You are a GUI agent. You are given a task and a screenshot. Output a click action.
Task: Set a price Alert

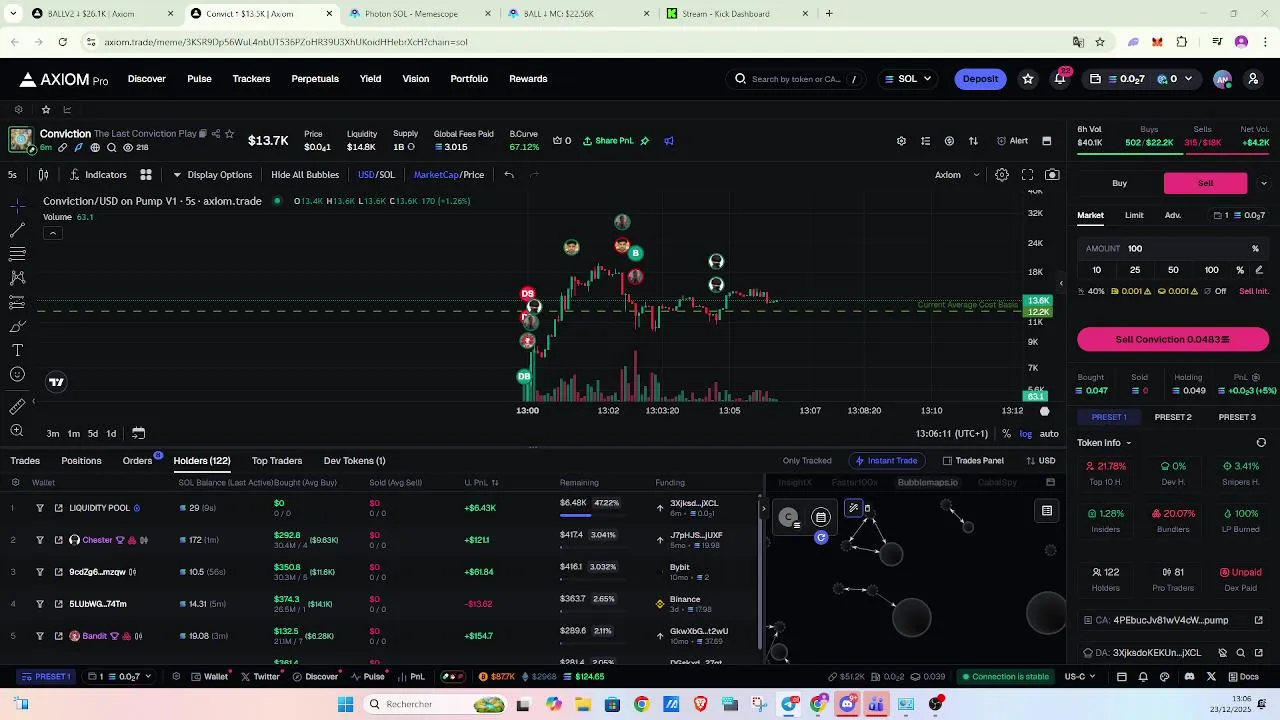click(1012, 141)
